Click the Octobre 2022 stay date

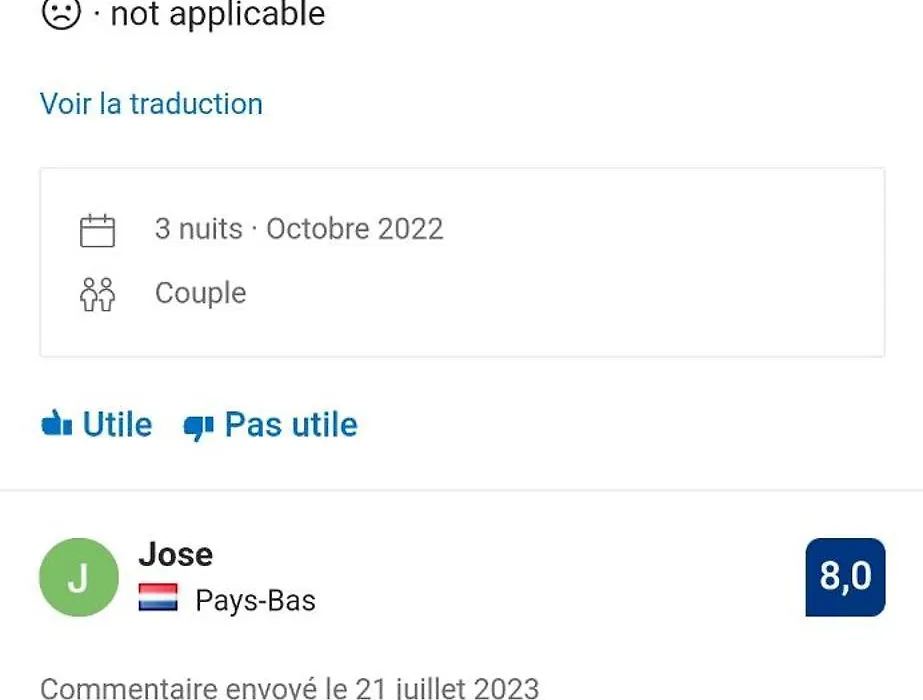coord(355,229)
